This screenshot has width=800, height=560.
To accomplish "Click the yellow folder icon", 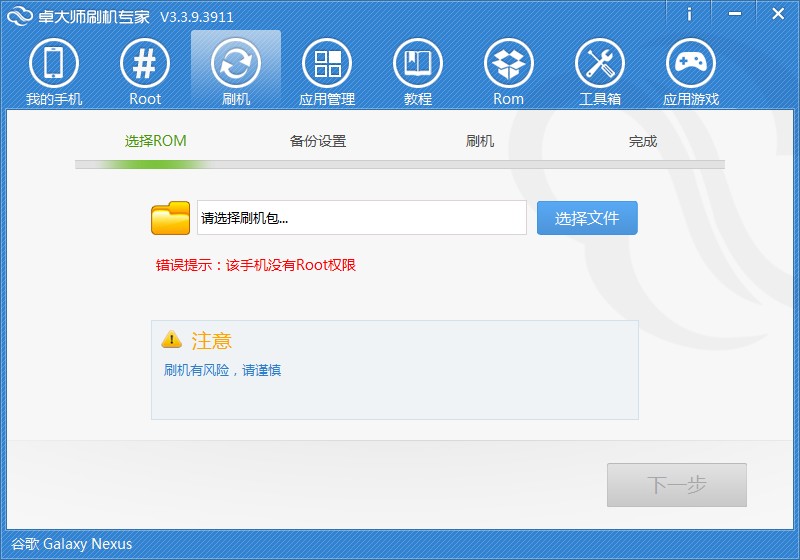I will [170, 218].
